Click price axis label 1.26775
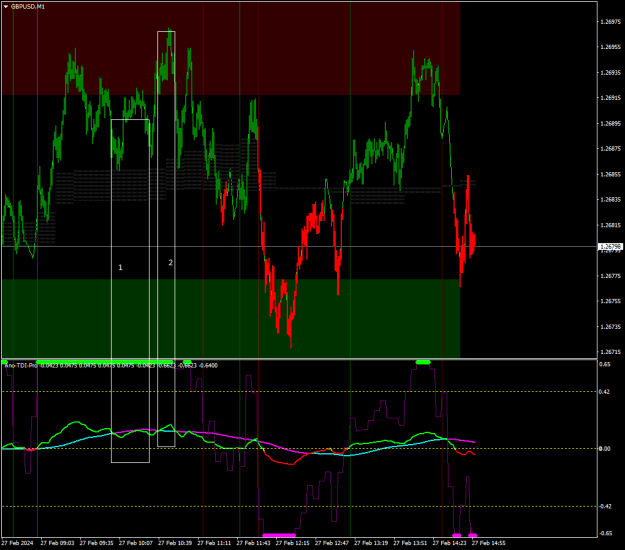Viewport: 625px width, 550px height. pos(610,276)
